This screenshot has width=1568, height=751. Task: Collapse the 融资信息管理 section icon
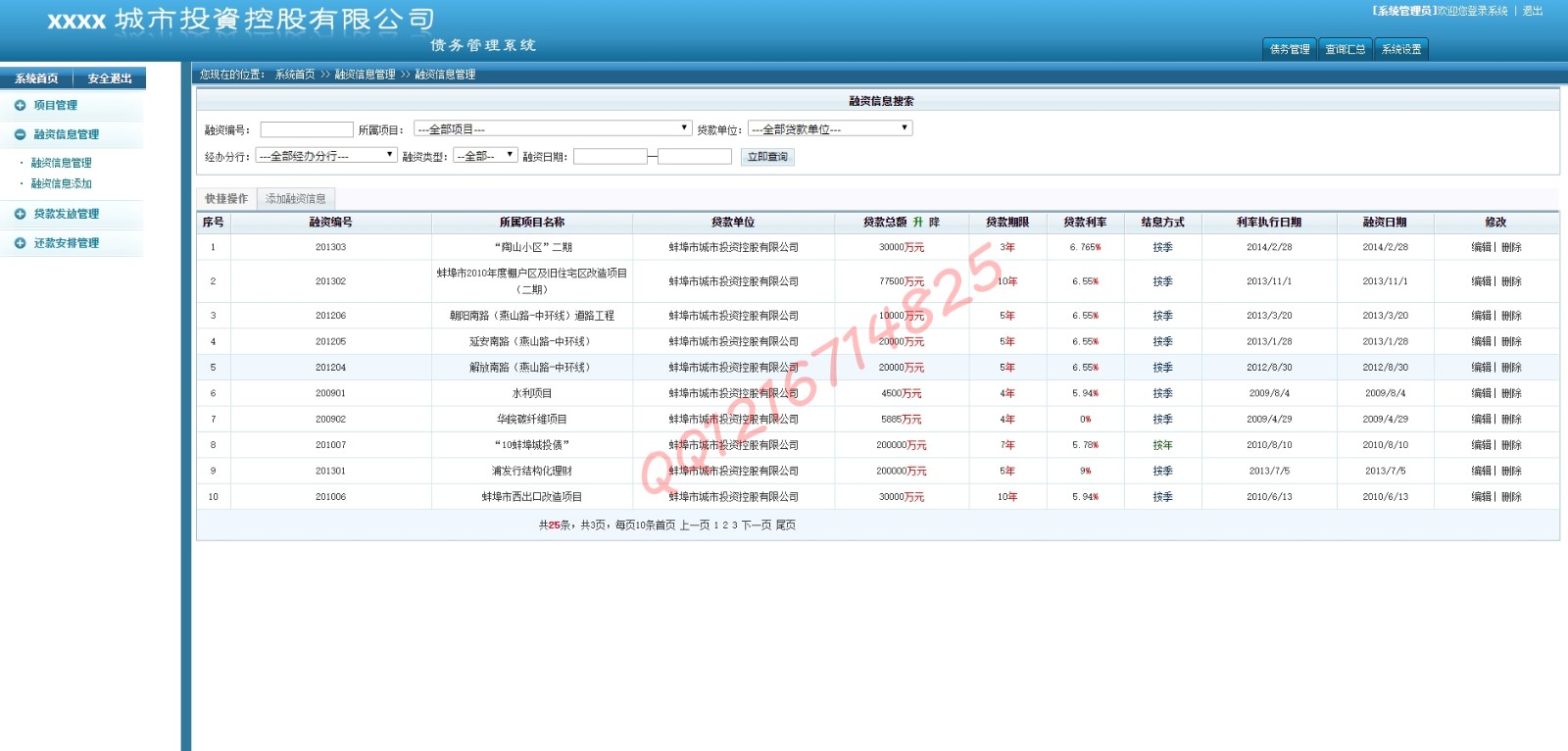click(x=20, y=134)
